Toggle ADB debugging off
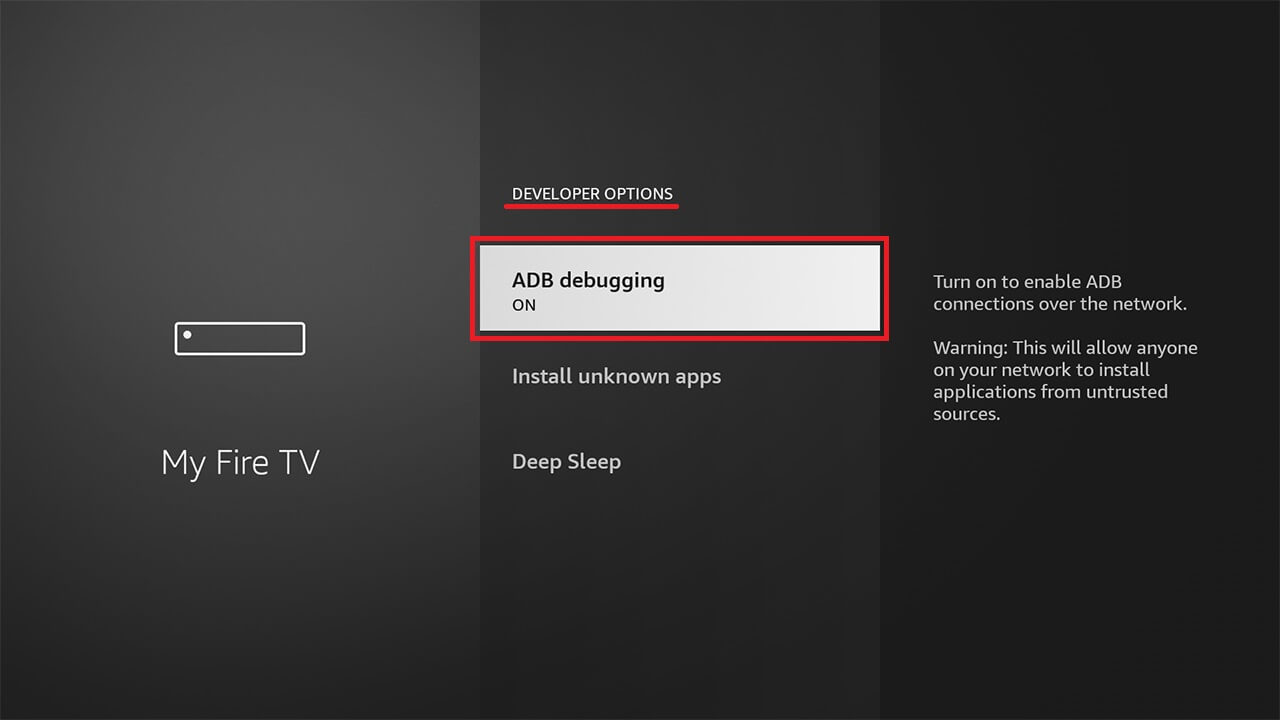 pos(679,289)
